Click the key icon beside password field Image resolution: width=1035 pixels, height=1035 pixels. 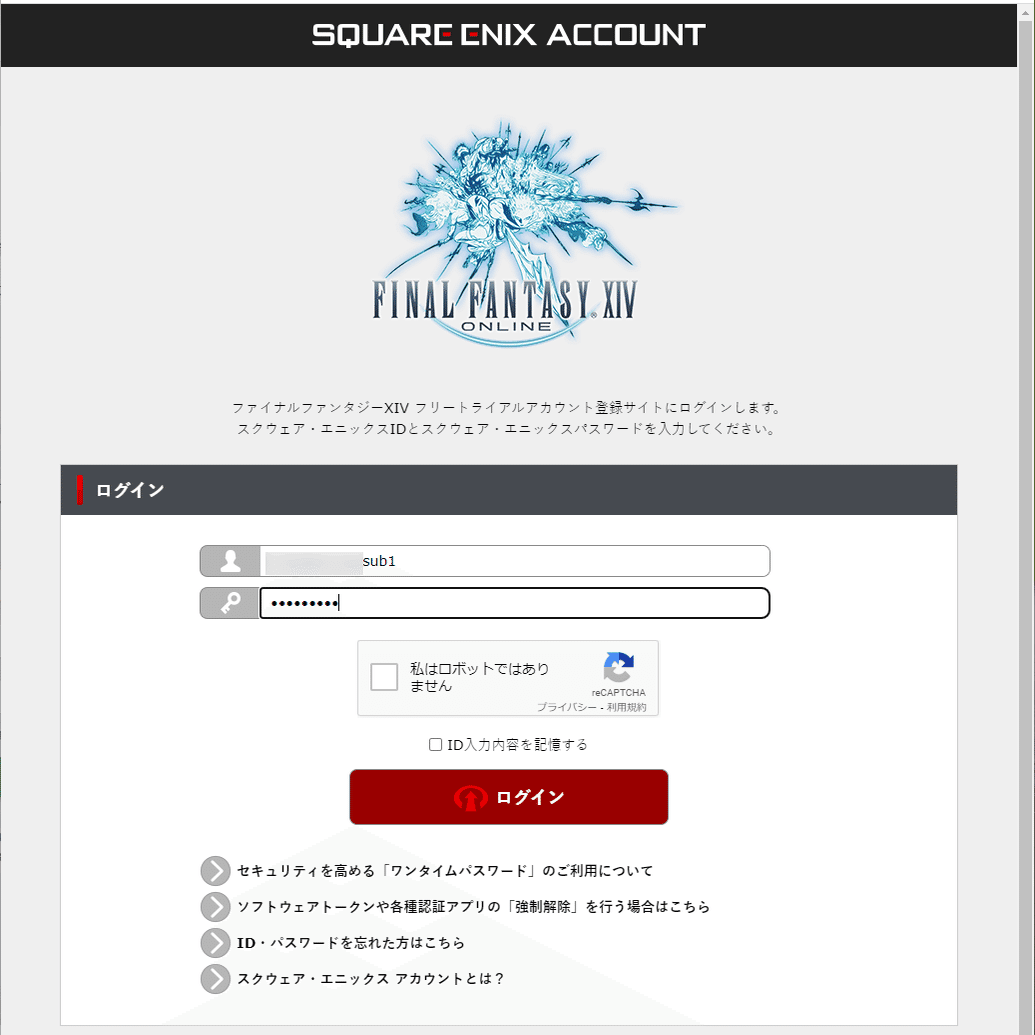230,603
